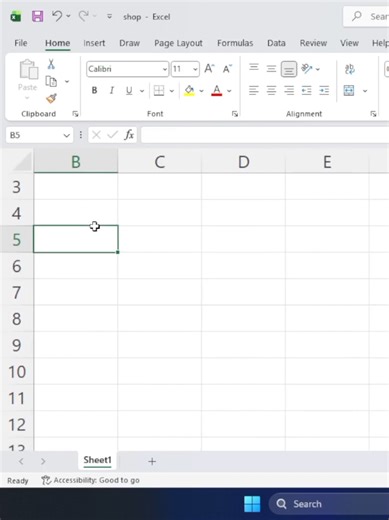The width and height of the screenshot is (389, 520).
Task: Open the Review tab
Action: tap(313, 43)
